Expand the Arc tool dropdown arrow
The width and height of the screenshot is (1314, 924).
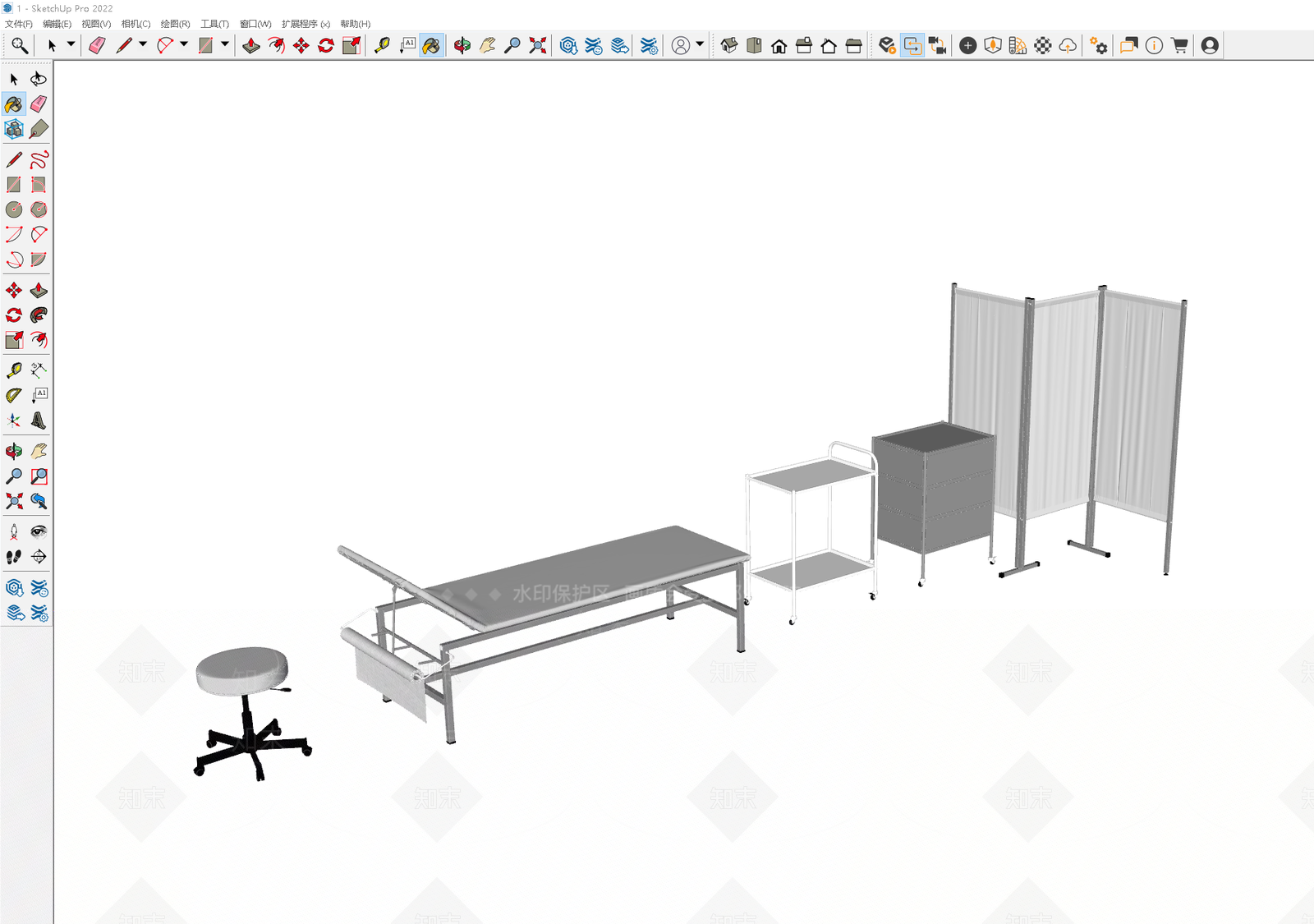(184, 44)
